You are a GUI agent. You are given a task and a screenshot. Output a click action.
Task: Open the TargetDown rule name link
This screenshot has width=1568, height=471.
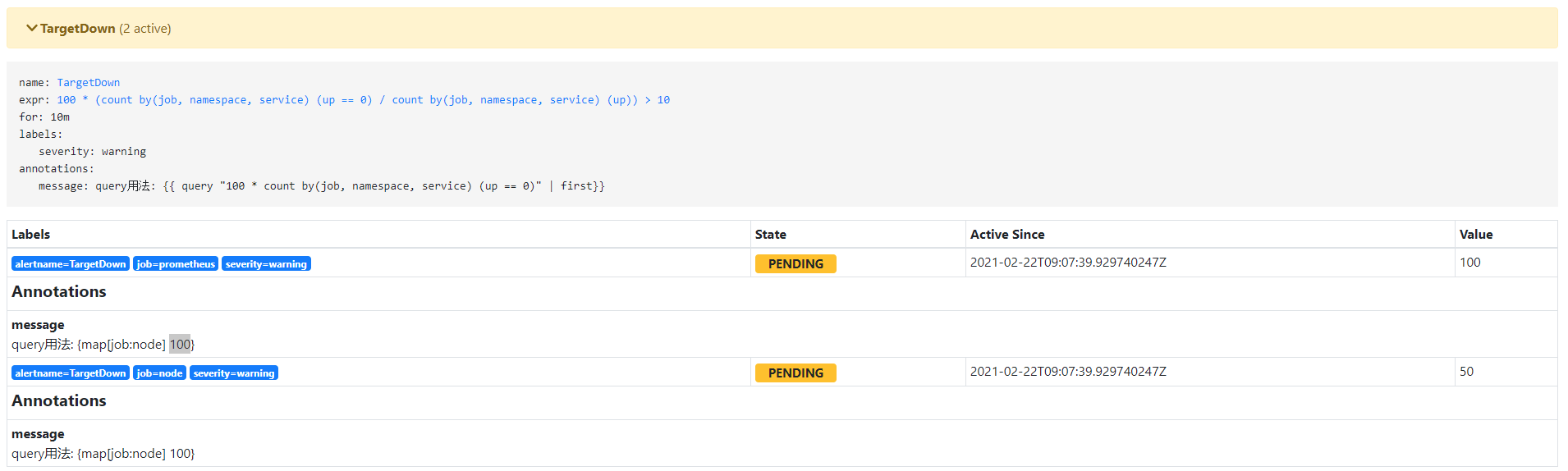(88, 83)
